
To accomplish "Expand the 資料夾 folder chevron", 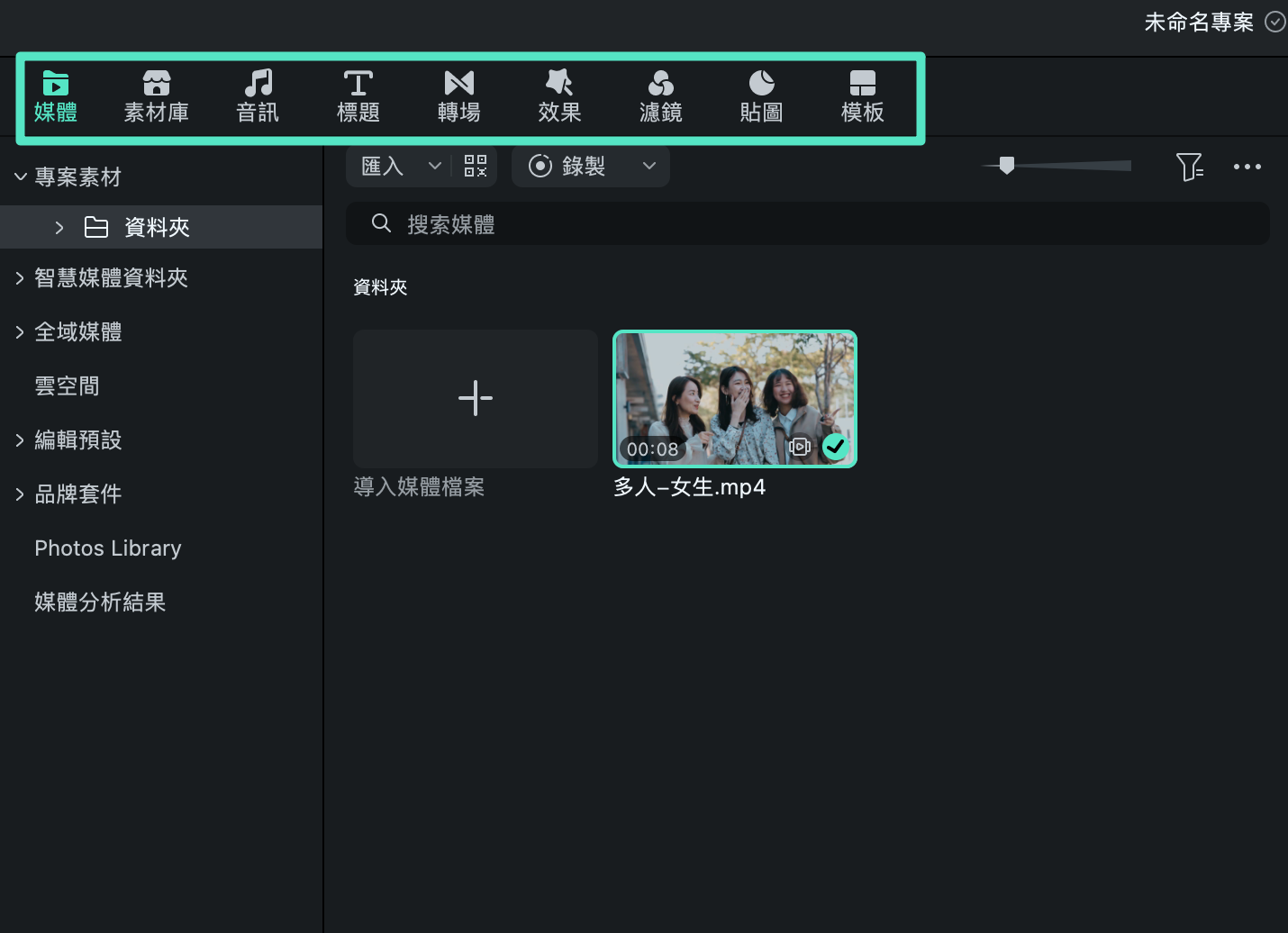I will (59, 227).
